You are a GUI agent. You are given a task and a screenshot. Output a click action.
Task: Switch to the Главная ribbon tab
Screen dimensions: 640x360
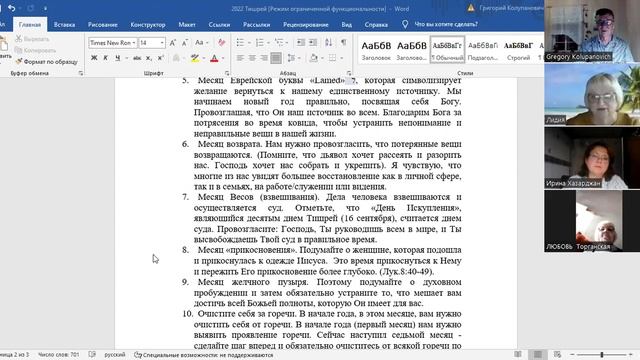30,24
